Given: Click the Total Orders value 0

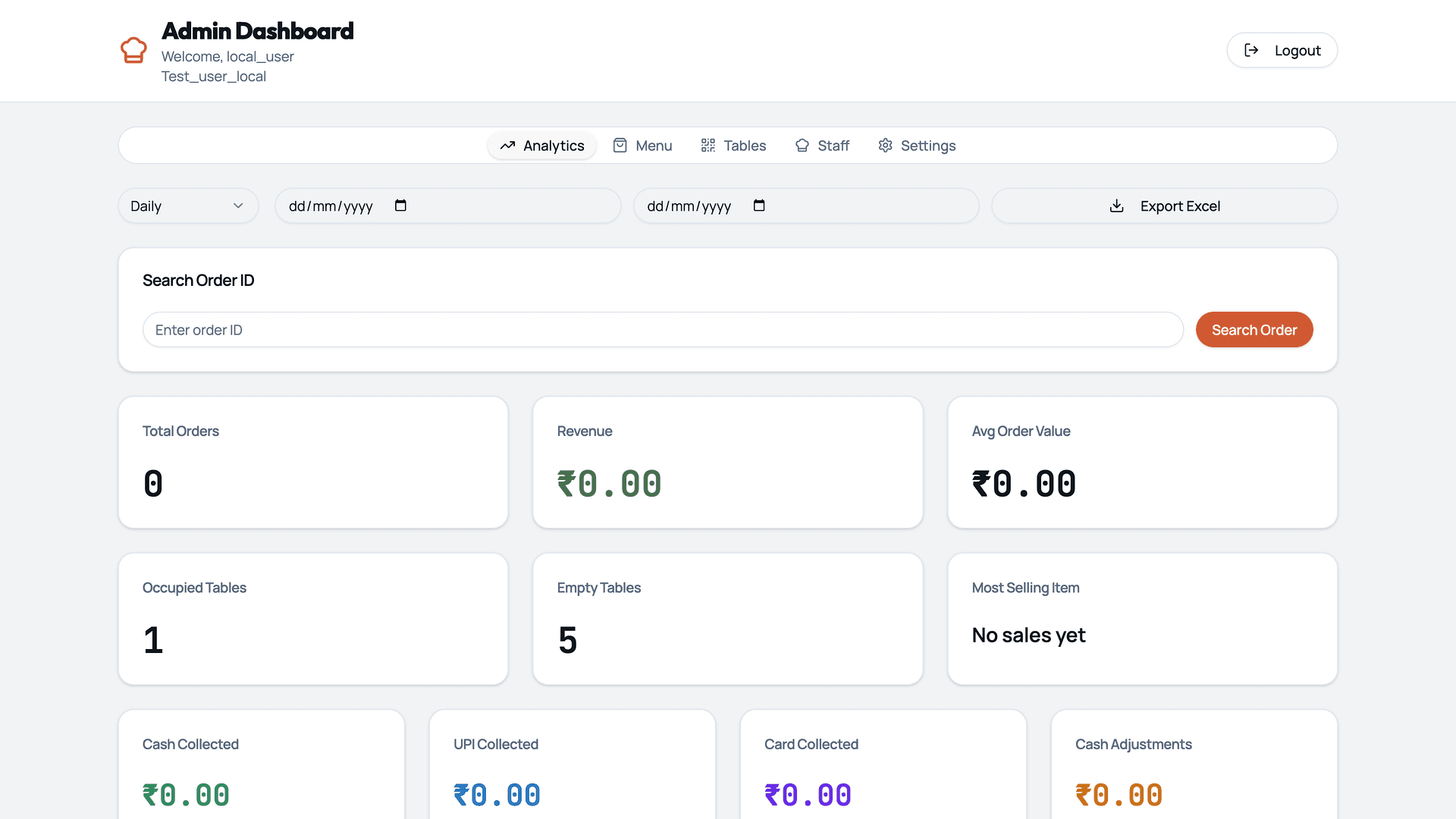Looking at the screenshot, I should coord(153,484).
